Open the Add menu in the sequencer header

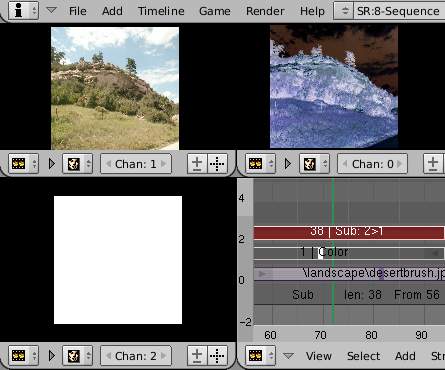405,356
